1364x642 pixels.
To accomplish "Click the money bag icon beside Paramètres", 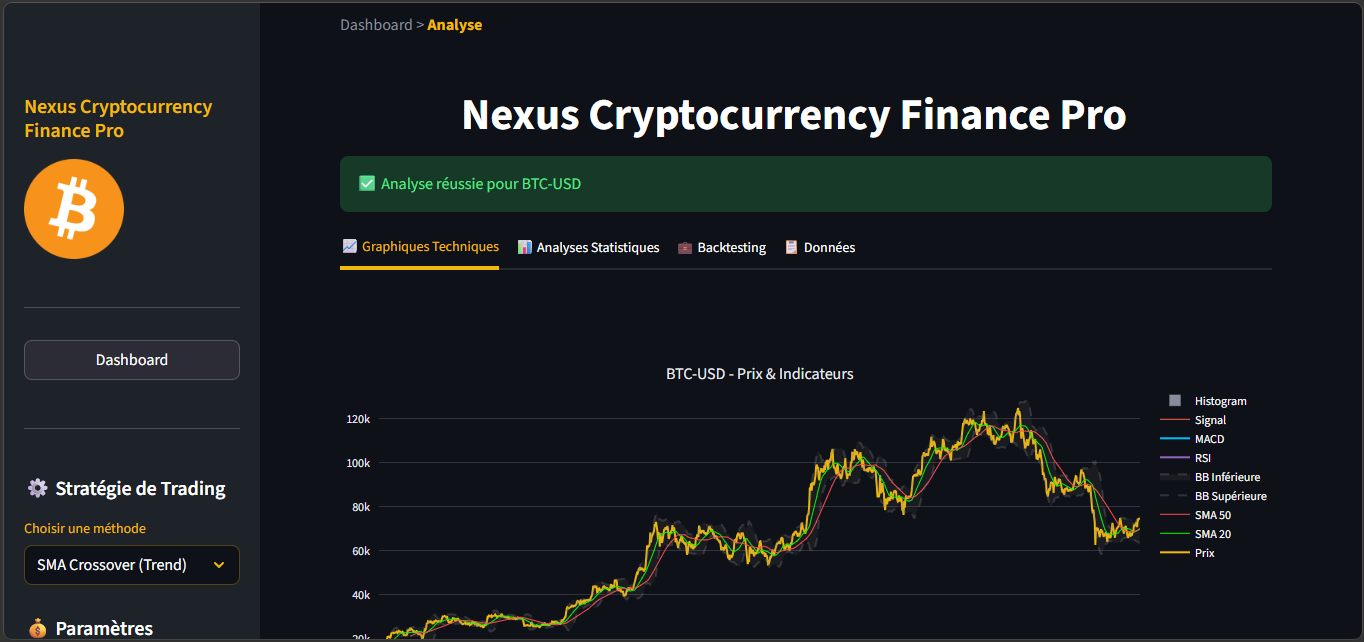I will coord(37,628).
